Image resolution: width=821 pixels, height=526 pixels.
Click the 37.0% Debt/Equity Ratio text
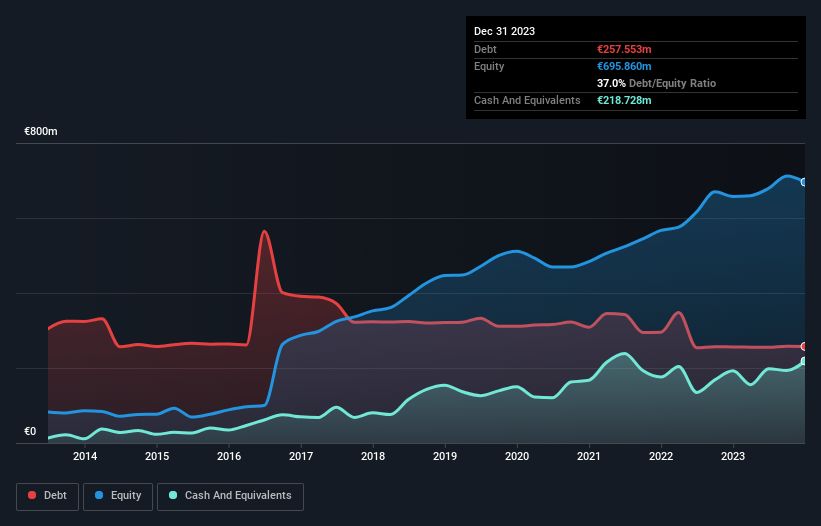pos(656,83)
